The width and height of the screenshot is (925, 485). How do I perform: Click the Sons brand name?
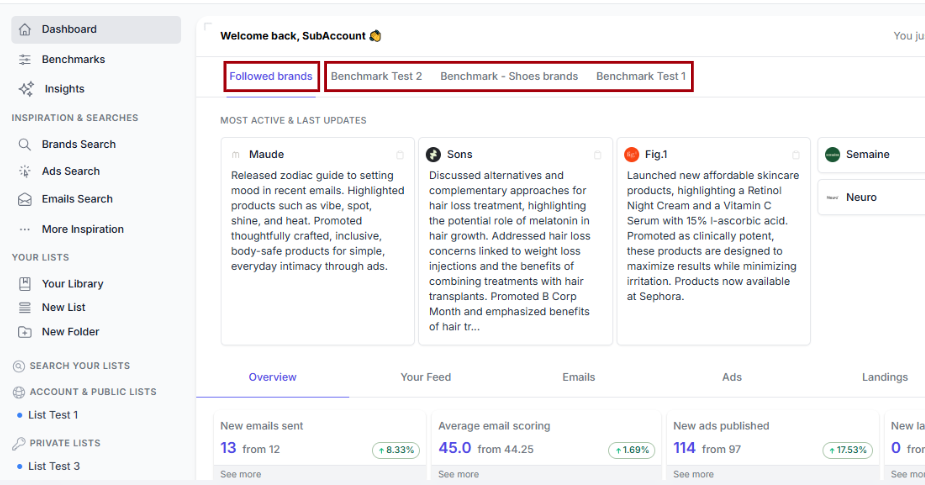click(x=460, y=155)
